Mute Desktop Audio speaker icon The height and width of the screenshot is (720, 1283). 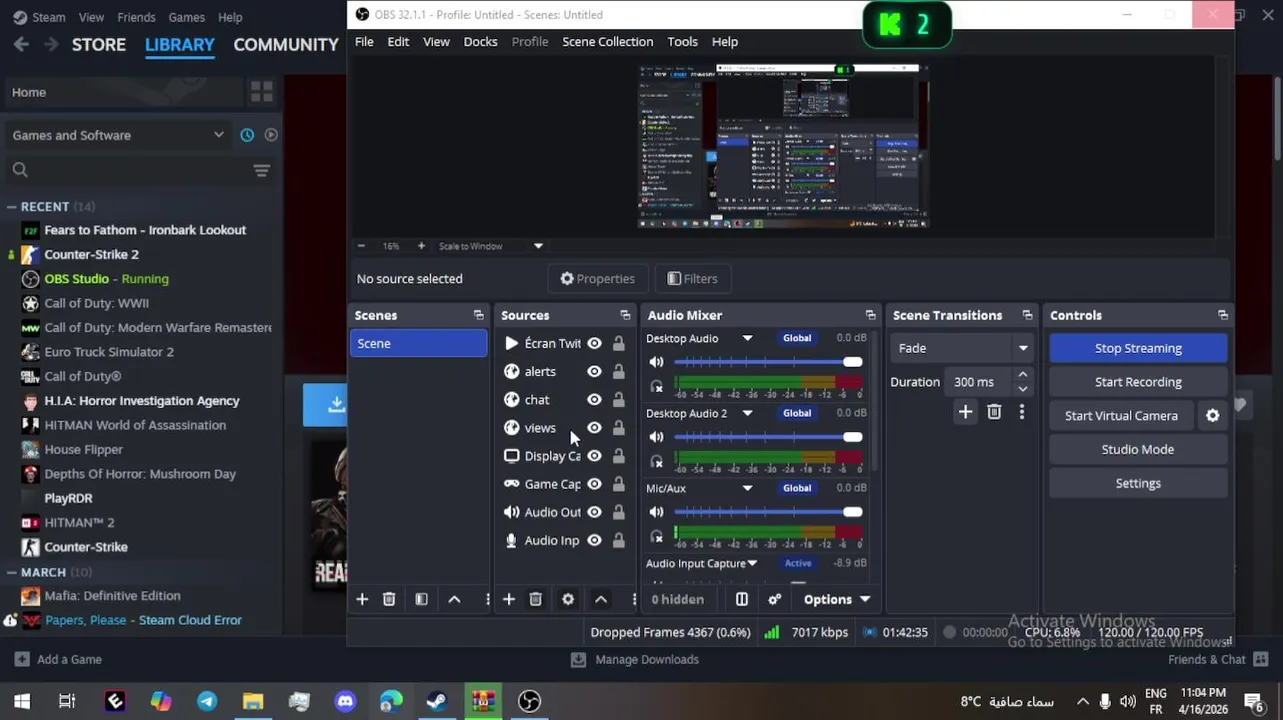point(656,362)
